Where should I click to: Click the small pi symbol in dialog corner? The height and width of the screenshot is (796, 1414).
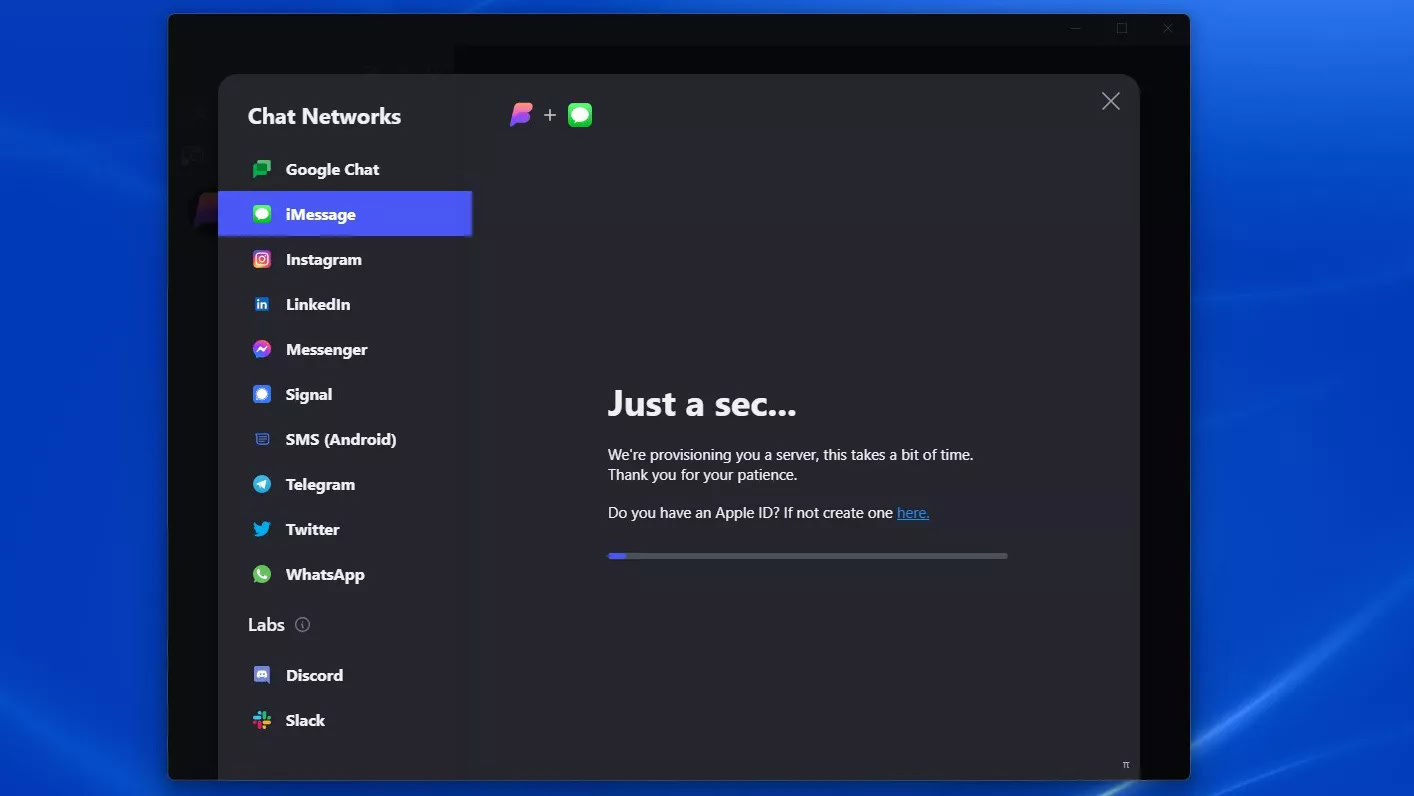[x=1126, y=765]
